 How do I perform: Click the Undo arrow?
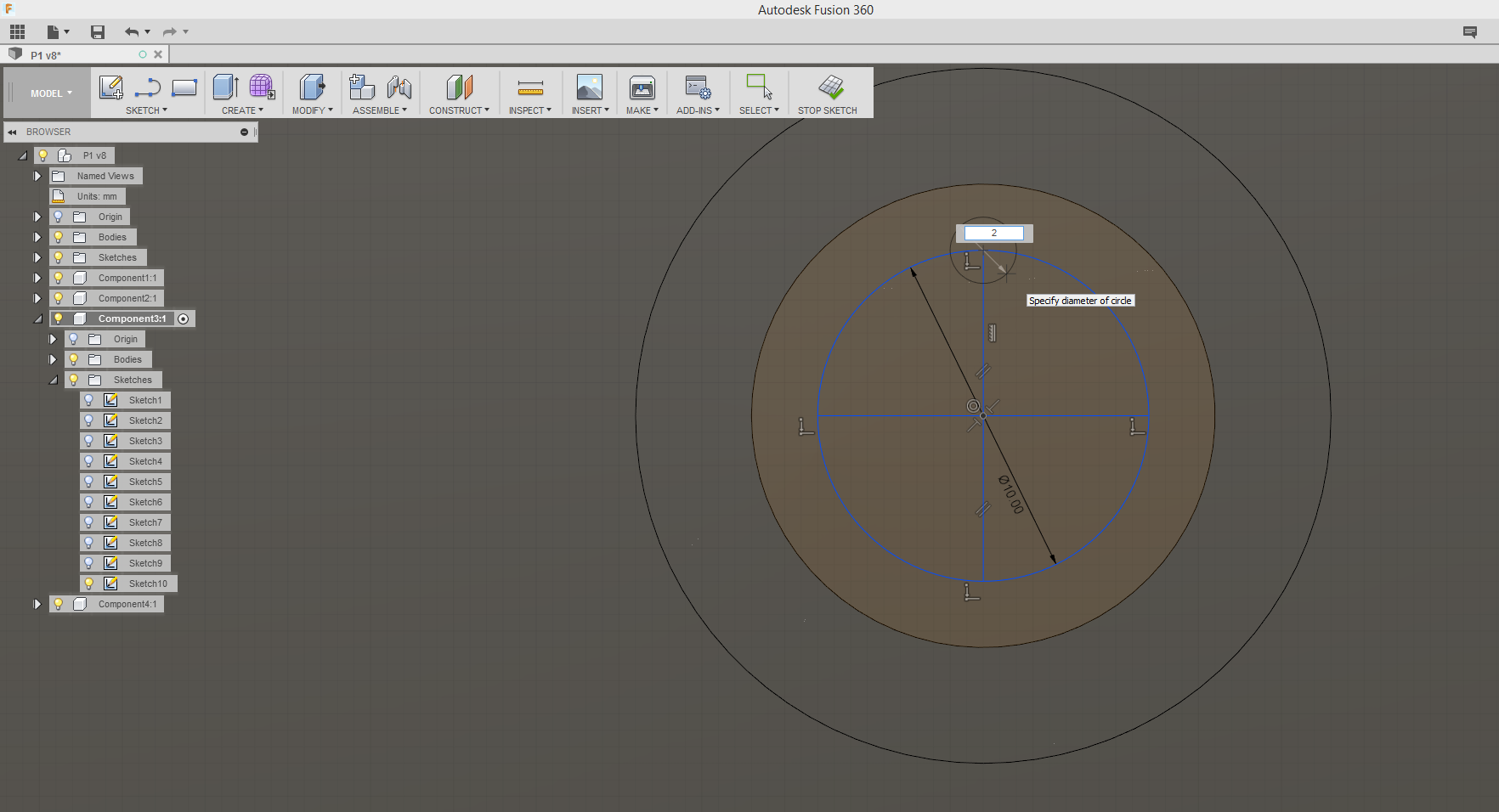tap(132, 32)
